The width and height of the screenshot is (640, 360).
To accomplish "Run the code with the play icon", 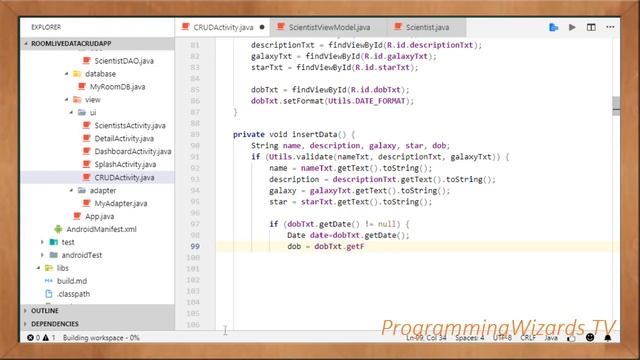I will pyautogui.click(x=572, y=27).
